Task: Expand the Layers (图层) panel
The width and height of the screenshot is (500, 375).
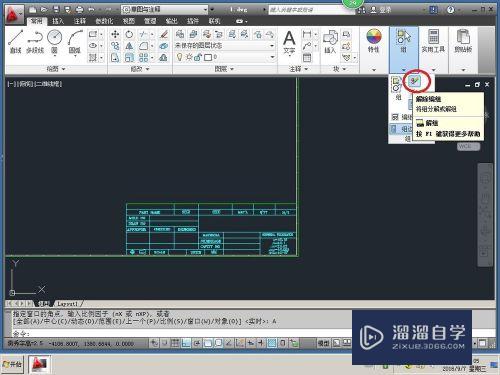Action: tap(224, 69)
